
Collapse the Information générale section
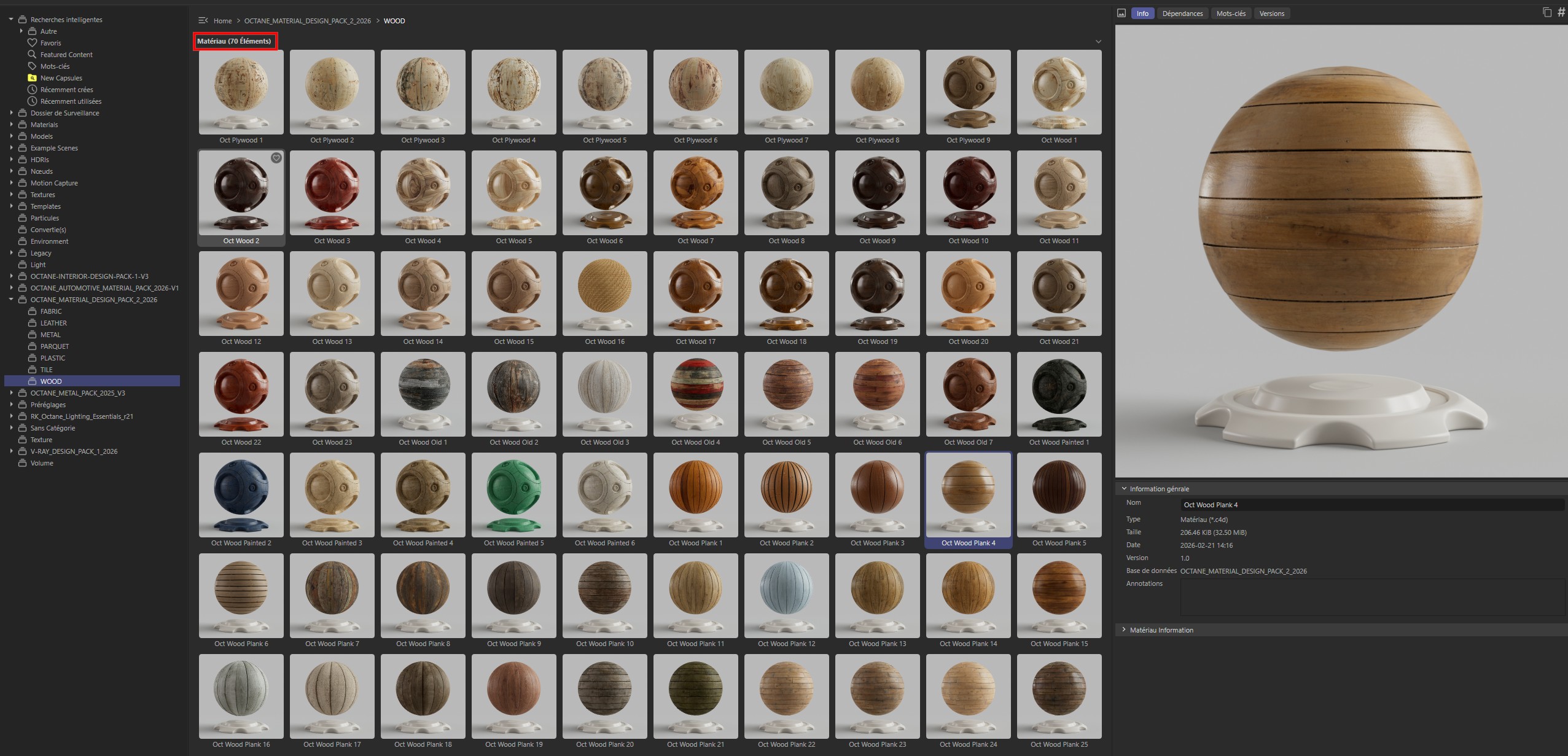(1124, 488)
